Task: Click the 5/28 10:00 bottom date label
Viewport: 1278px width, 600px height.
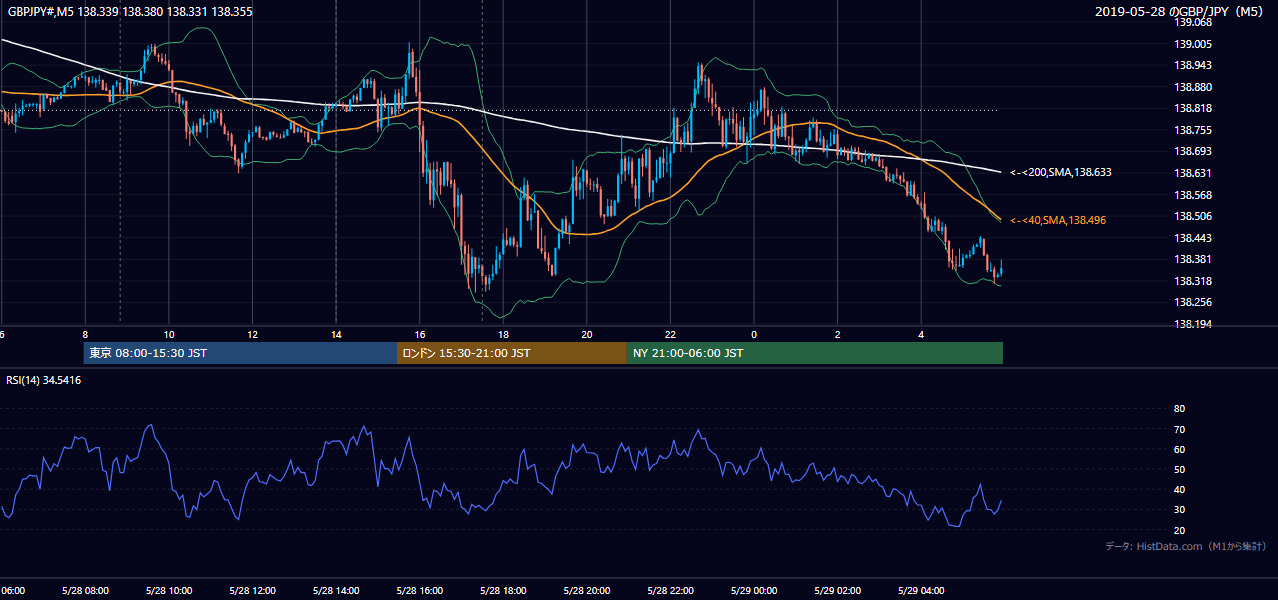Action: [x=169, y=590]
